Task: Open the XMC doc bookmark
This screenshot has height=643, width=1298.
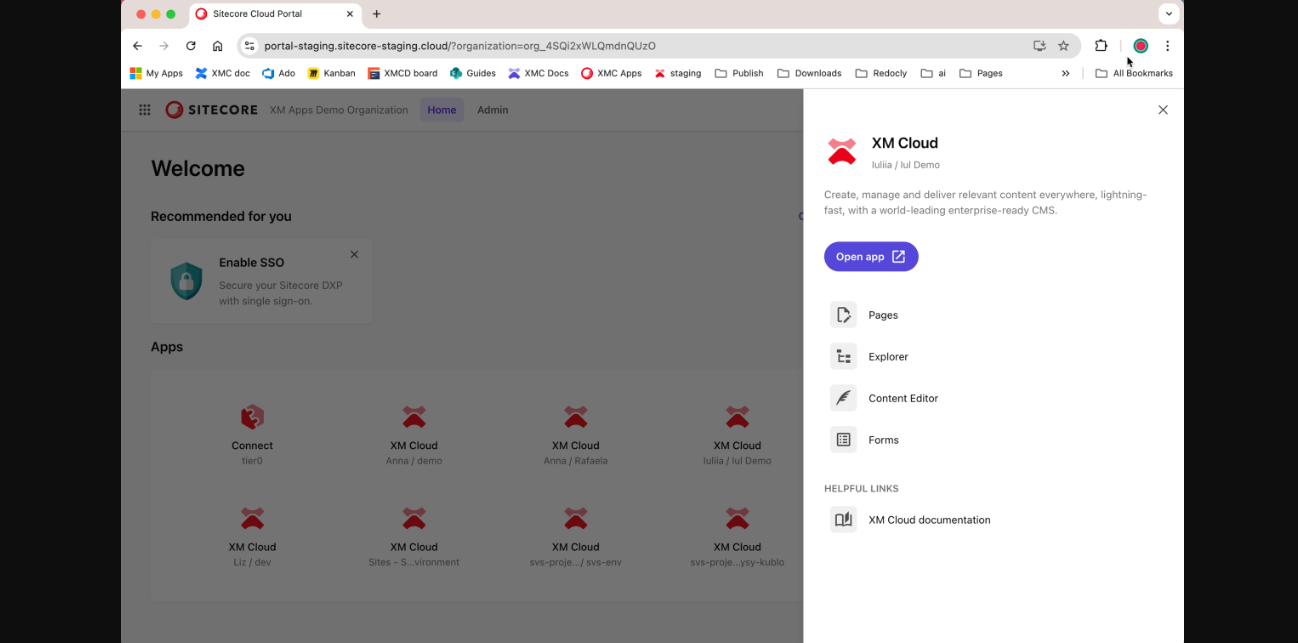Action: pyautogui.click(x=222, y=73)
